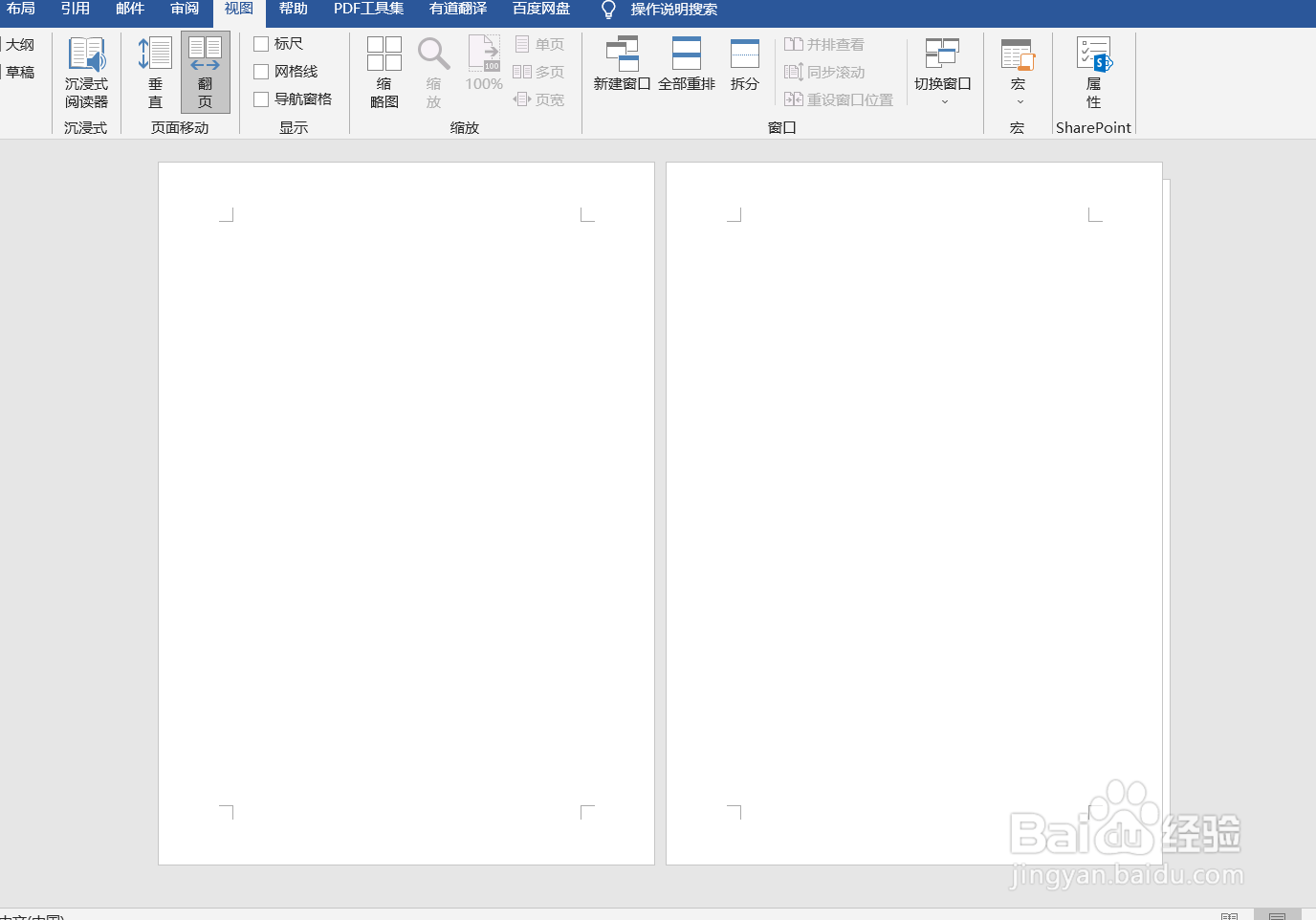Open a new window (新建窗口)
The height and width of the screenshot is (920, 1316).
[x=622, y=64]
